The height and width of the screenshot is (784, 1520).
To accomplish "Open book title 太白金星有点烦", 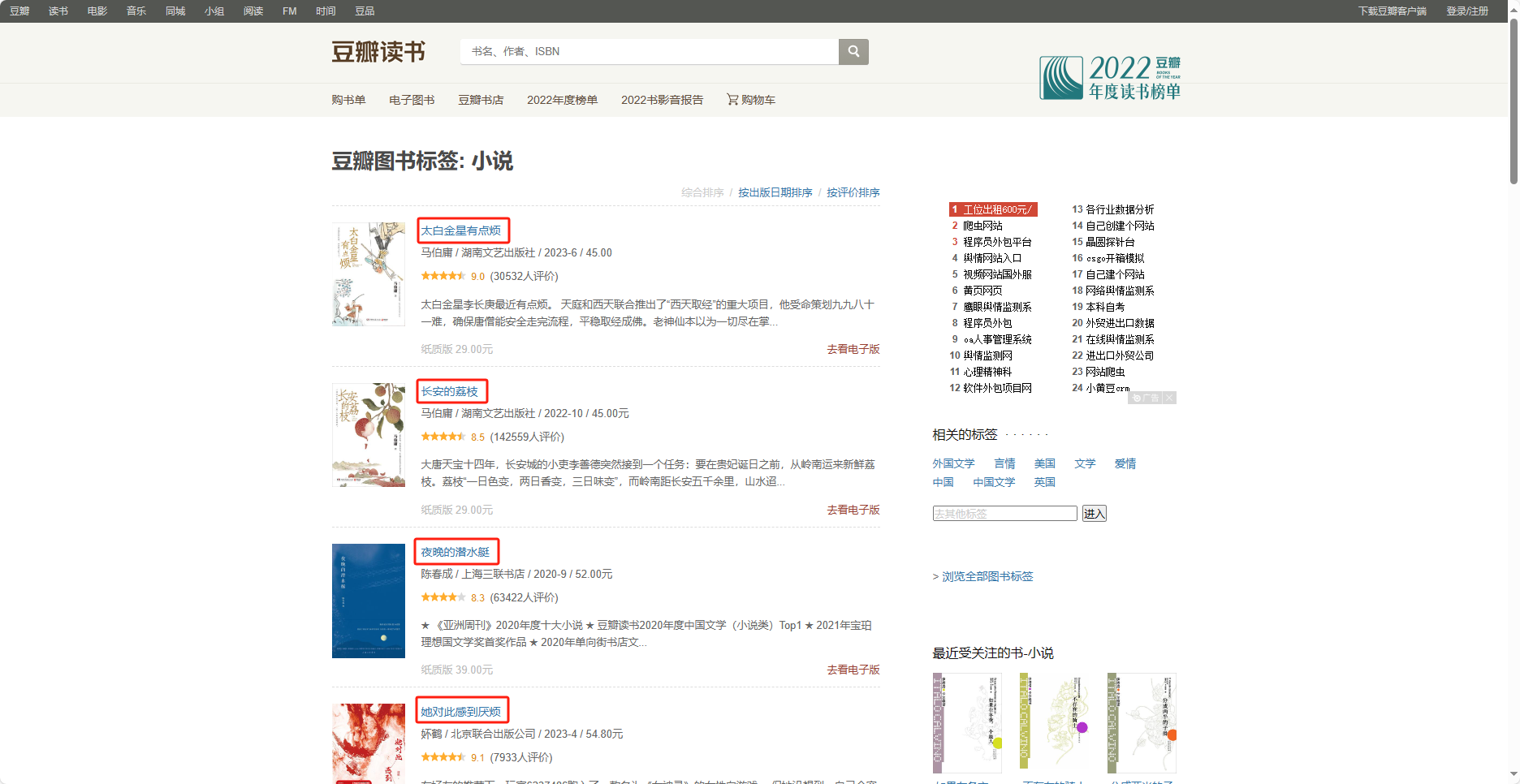I will click(x=461, y=230).
